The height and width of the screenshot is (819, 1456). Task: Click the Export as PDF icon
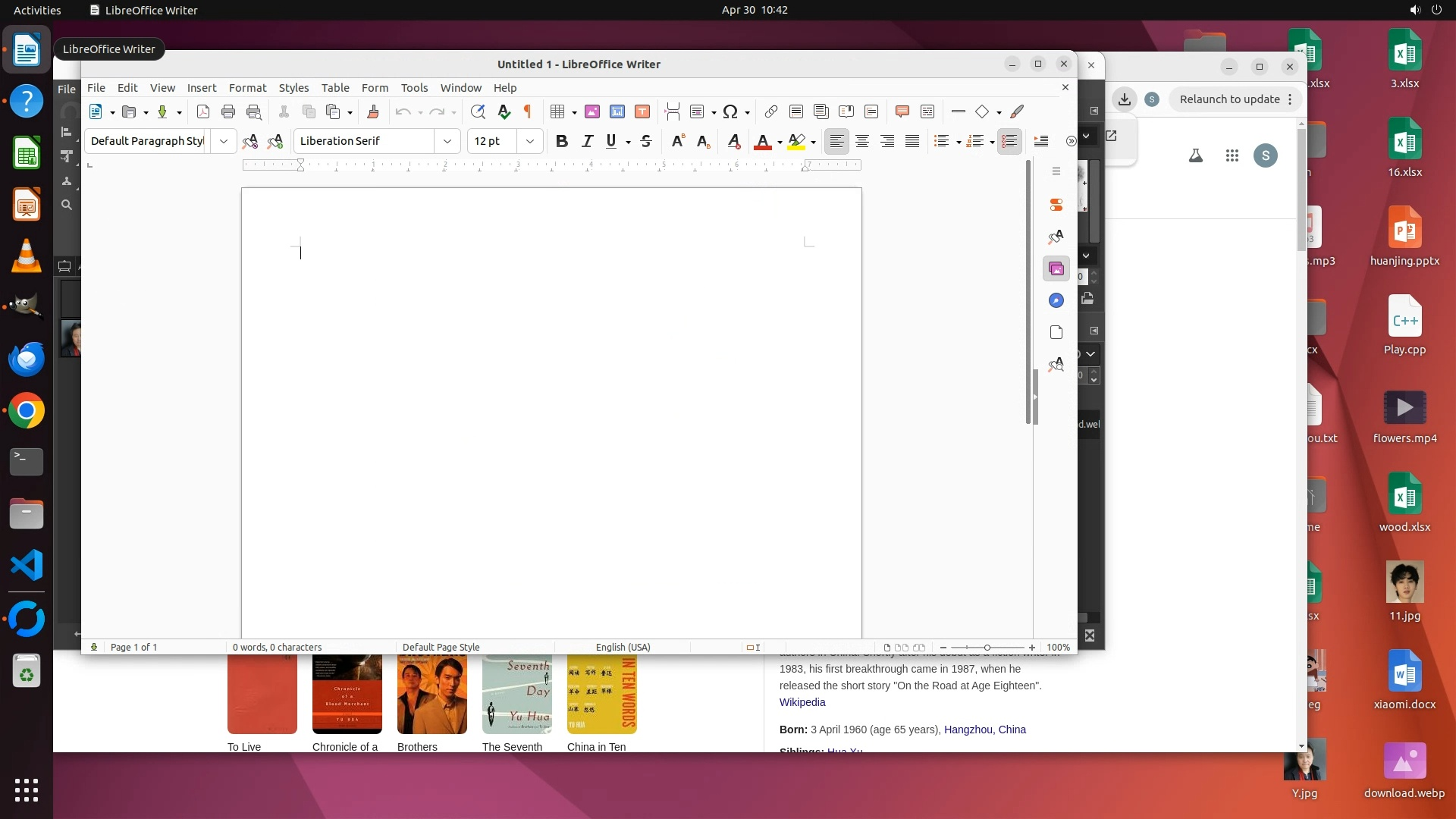[x=203, y=112]
